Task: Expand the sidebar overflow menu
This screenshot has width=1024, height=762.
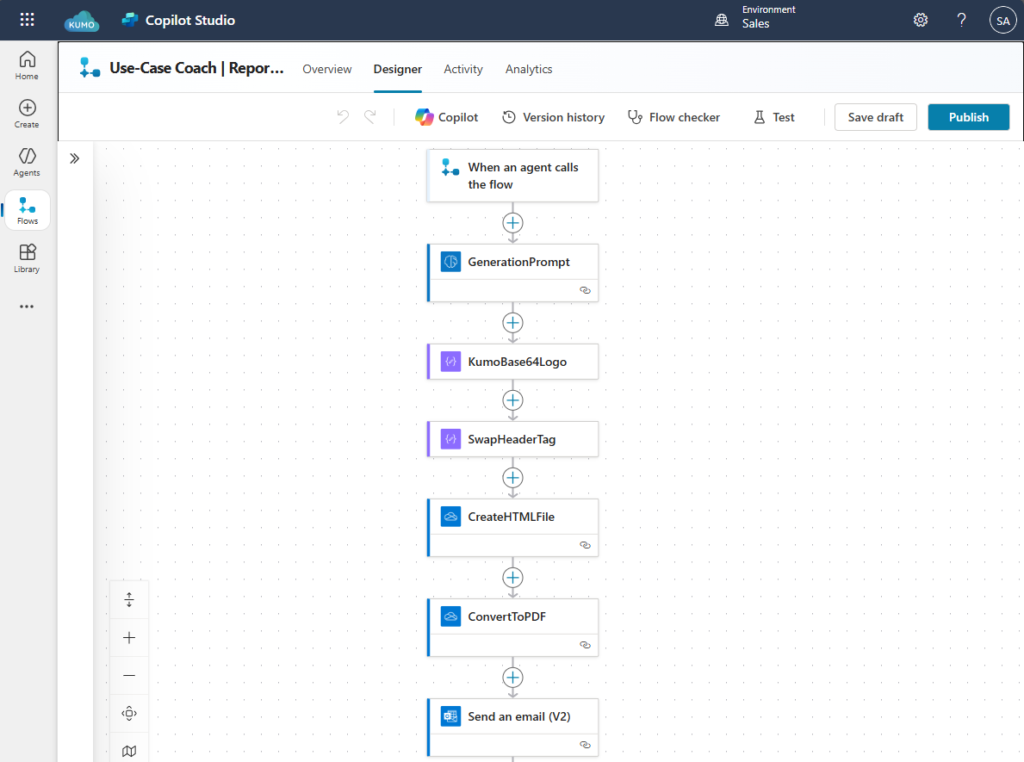Action: pos(27,306)
